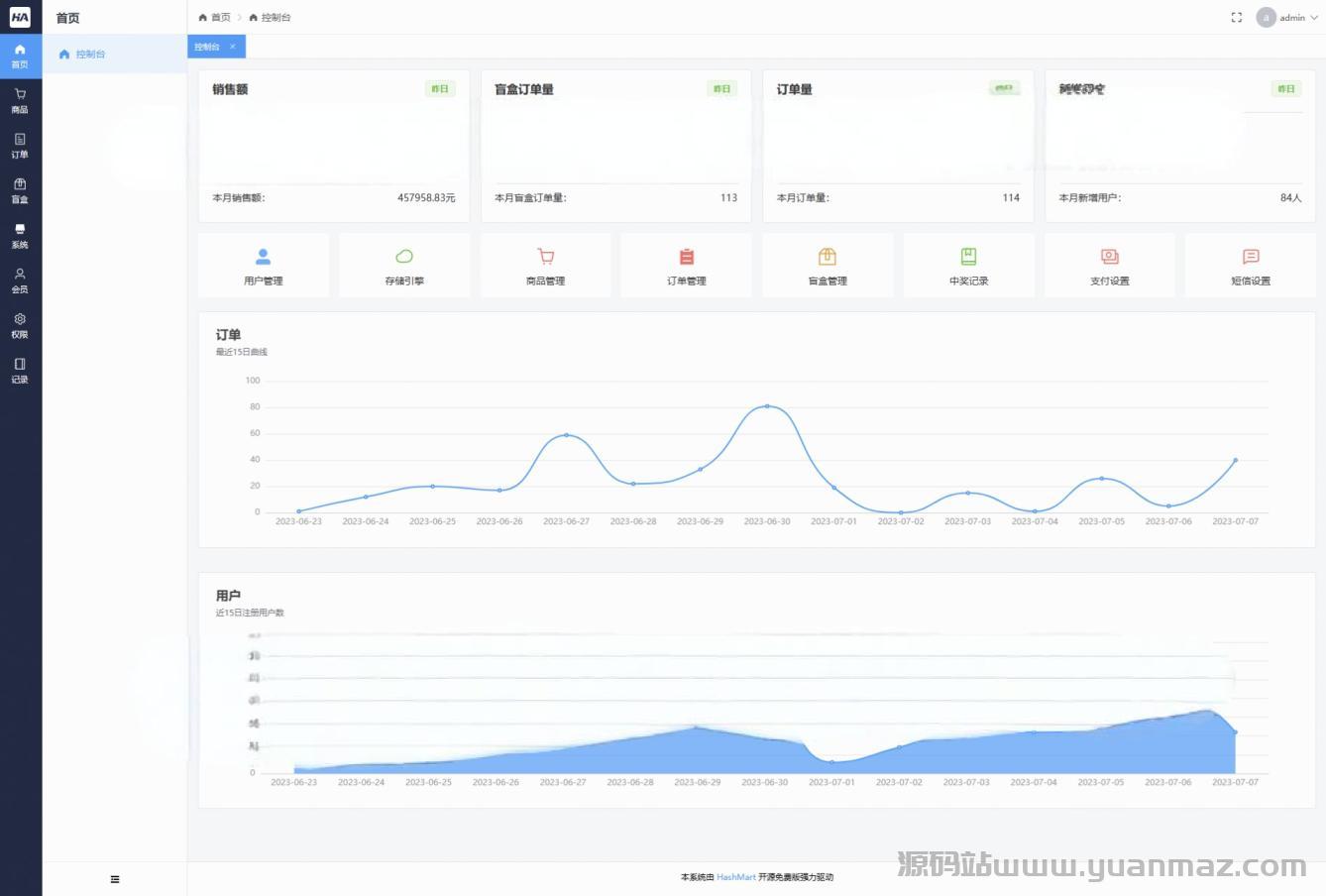Screen dimensions: 1326x896
Task: Open 会员 members in the sidebar
Action: pos(20,280)
